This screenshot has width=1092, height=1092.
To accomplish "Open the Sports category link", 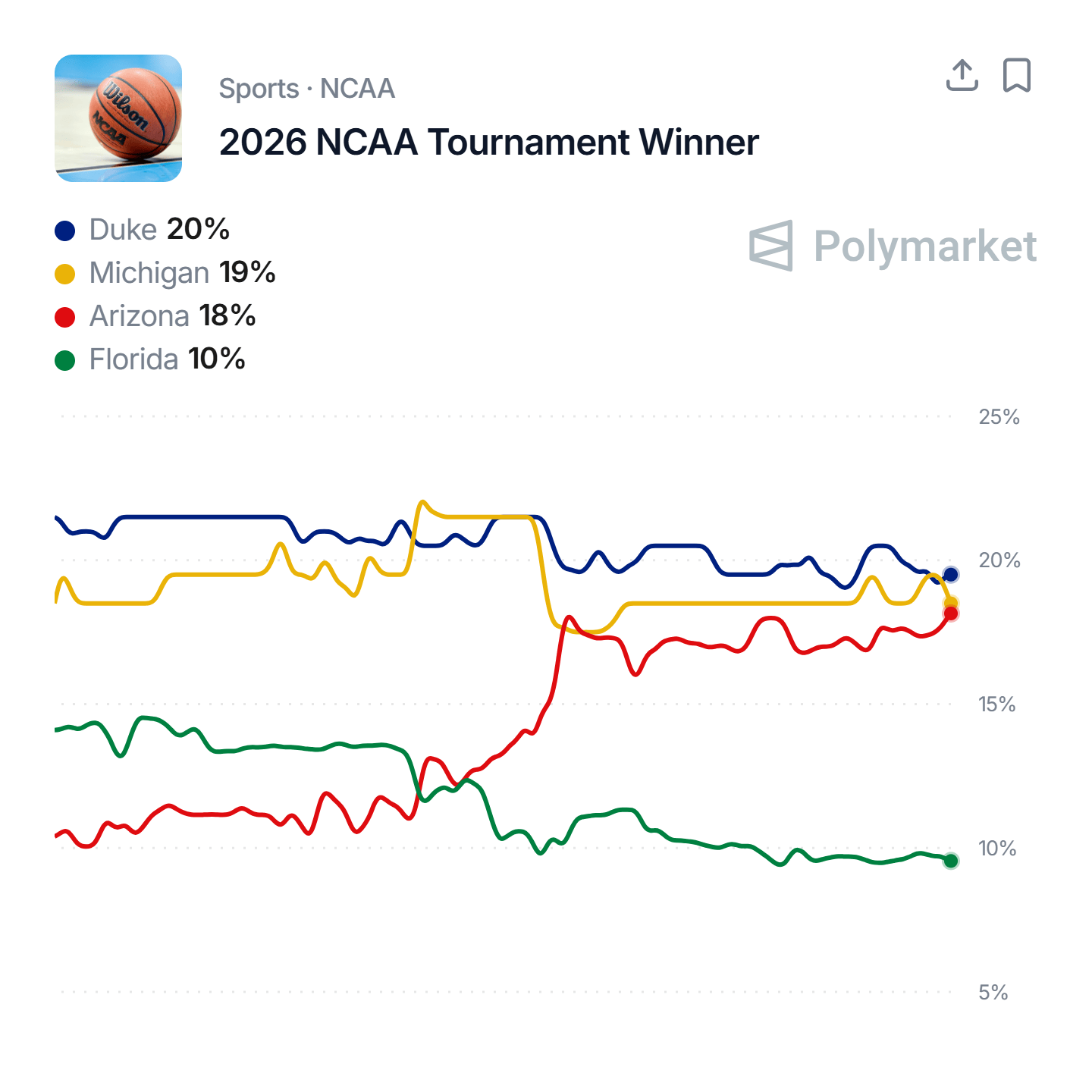I will point(259,89).
